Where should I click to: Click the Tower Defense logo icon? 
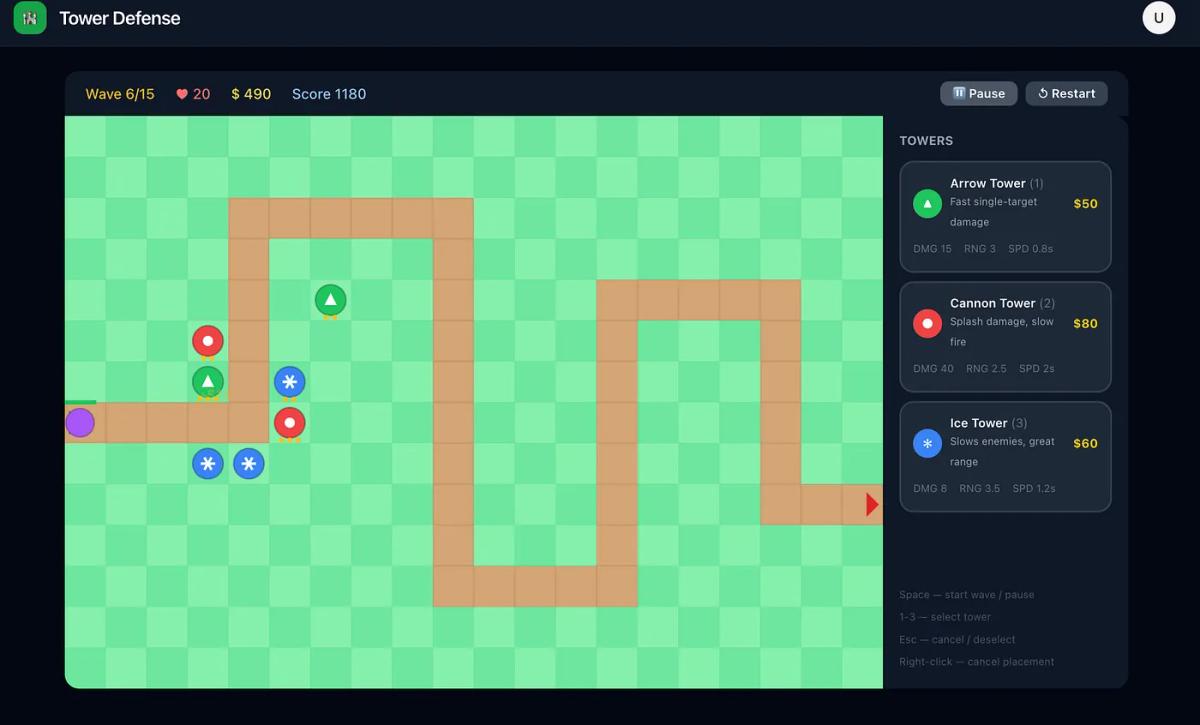(29, 17)
